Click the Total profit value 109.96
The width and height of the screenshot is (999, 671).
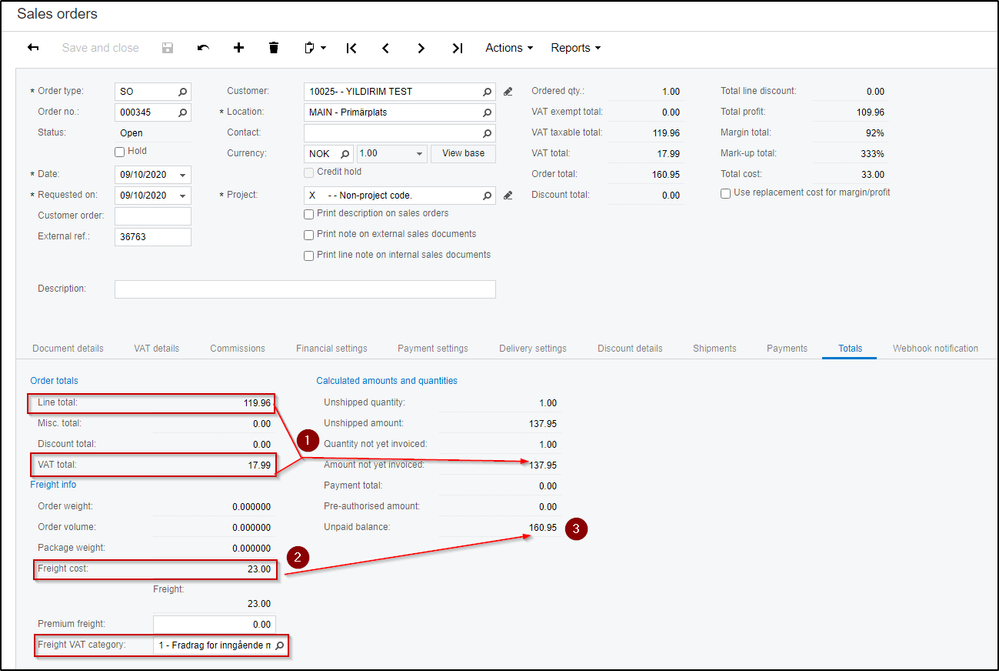tap(870, 113)
